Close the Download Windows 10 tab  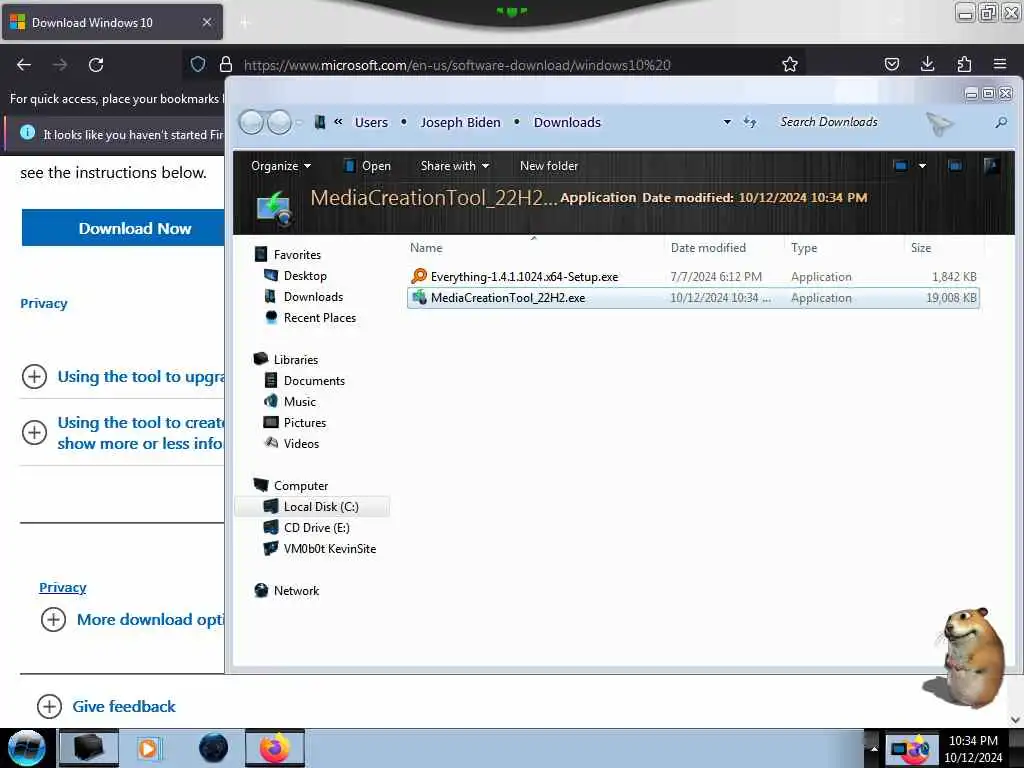point(207,22)
